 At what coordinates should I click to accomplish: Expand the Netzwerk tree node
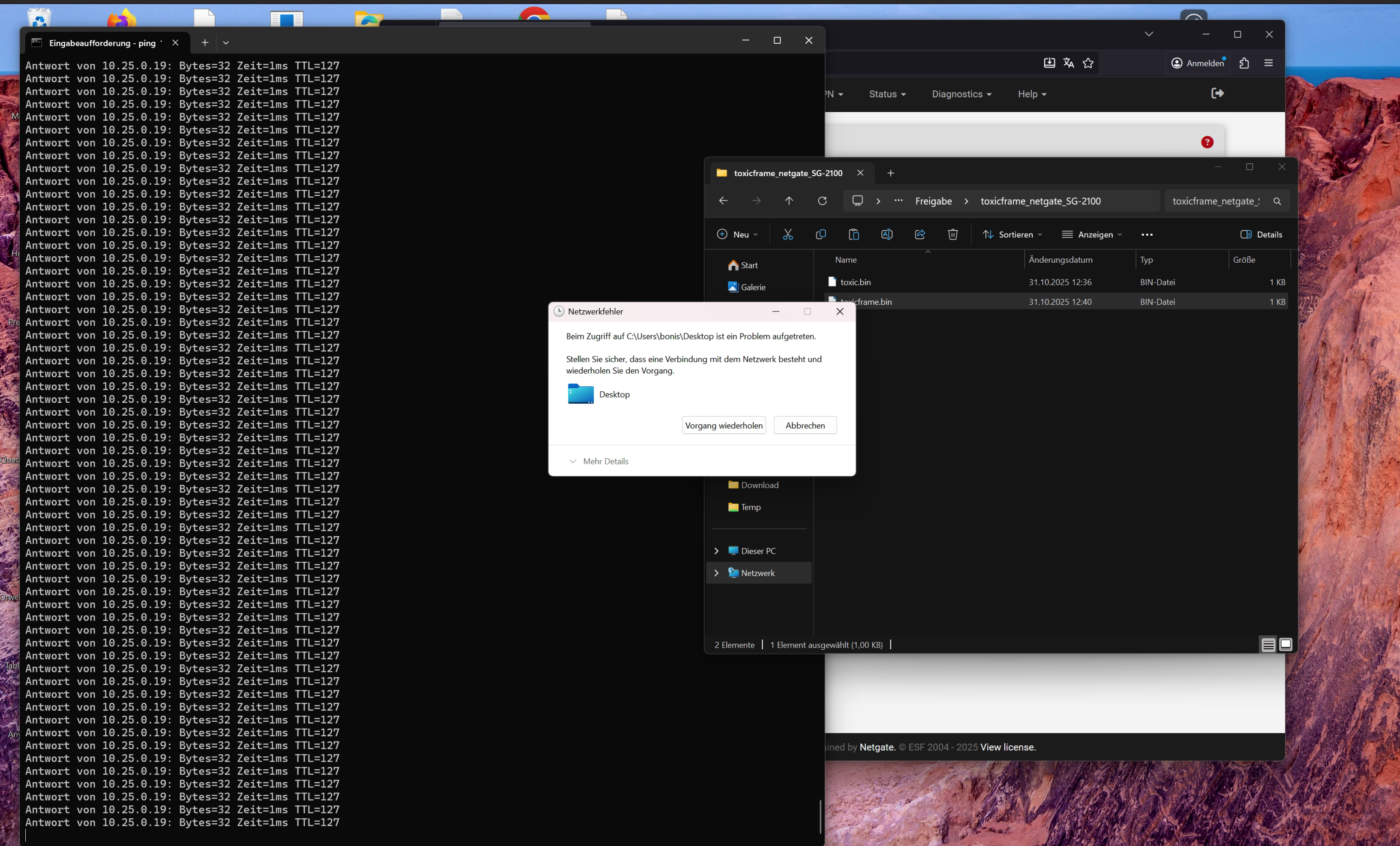click(x=716, y=573)
